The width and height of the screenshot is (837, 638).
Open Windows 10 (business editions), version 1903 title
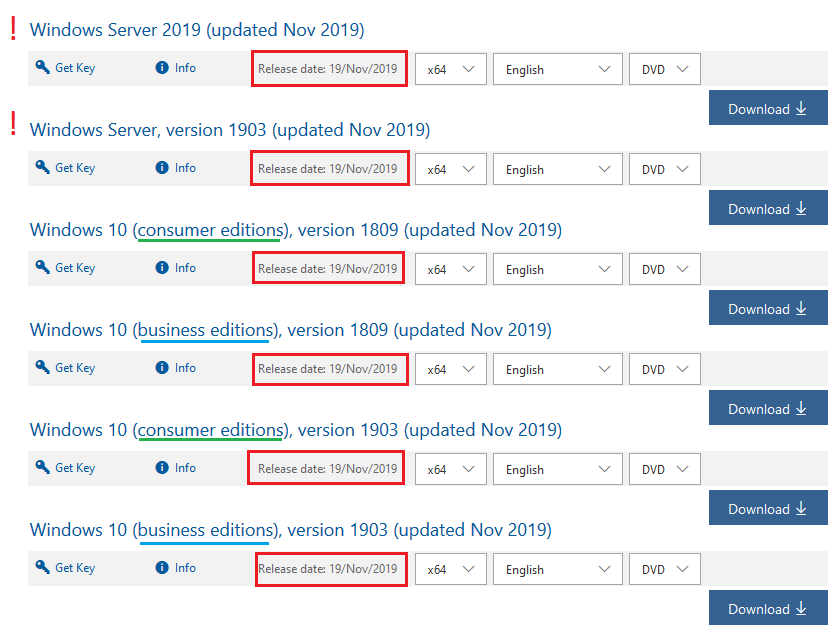(x=290, y=530)
